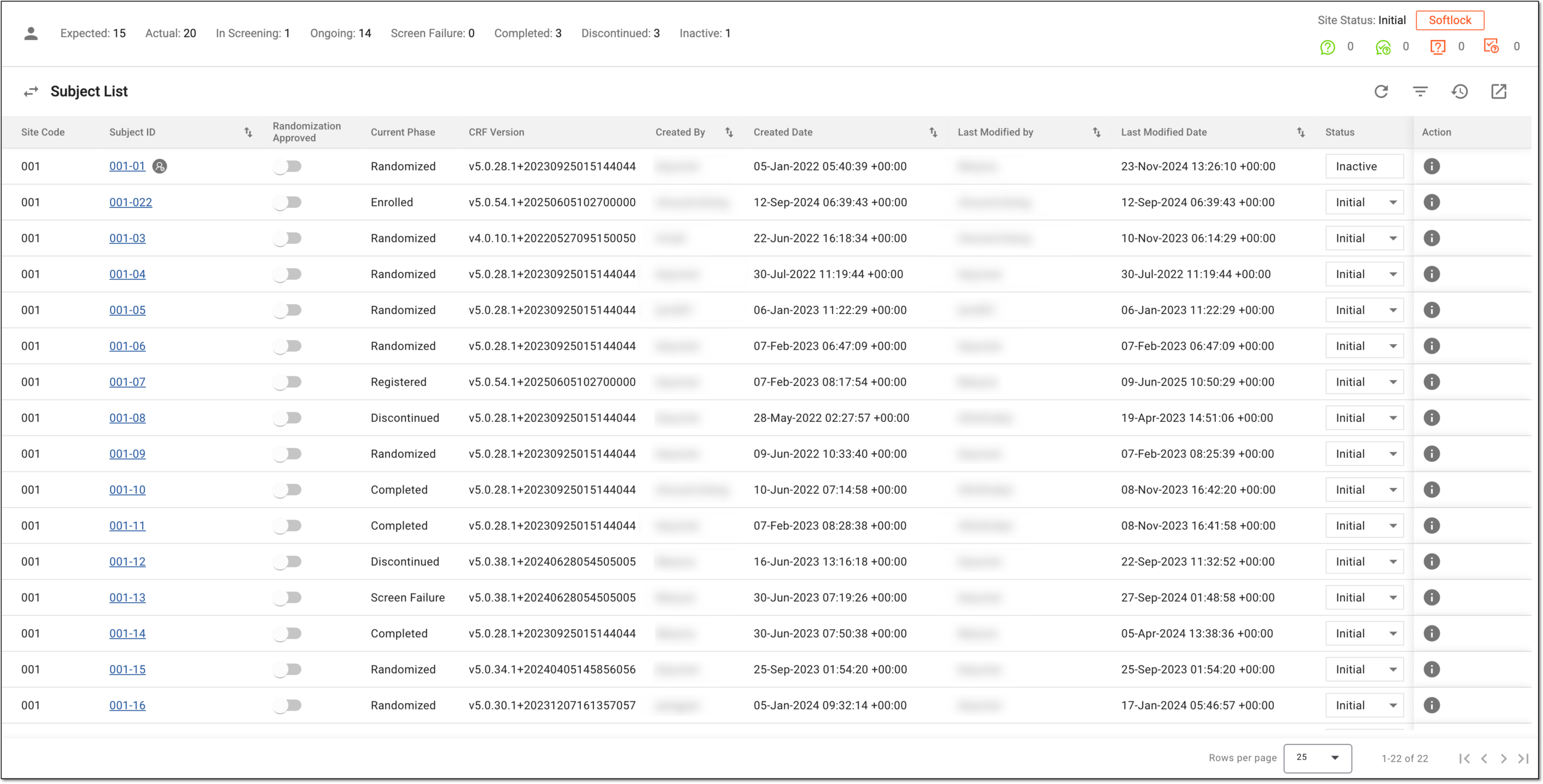Open info for subject 001-13
The width and height of the screenshot is (1543, 784).
(x=1432, y=598)
